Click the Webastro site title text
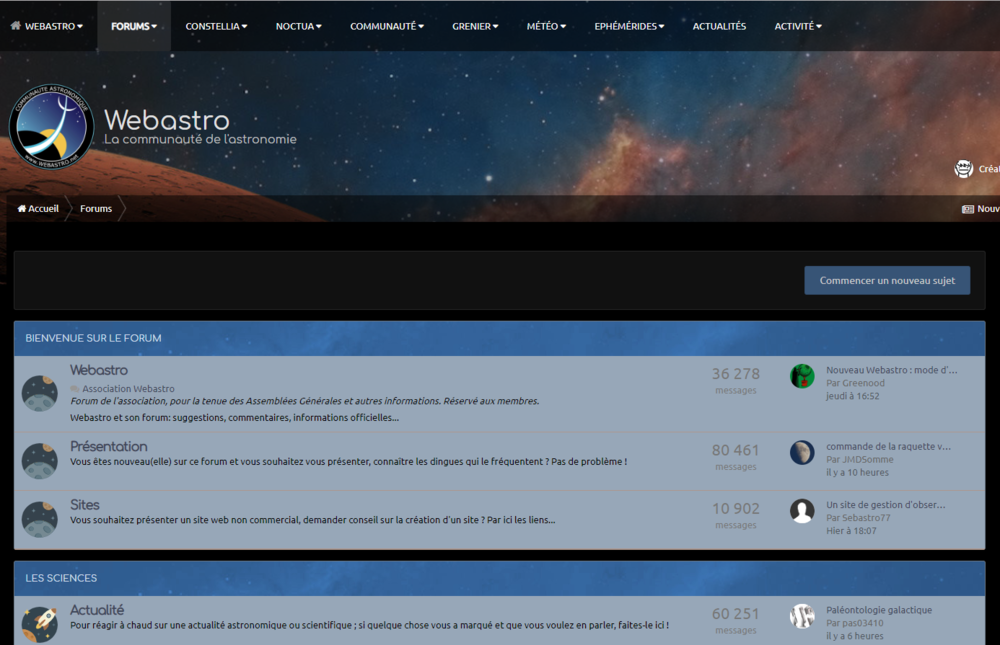The height and width of the screenshot is (645, 1000). 166,120
